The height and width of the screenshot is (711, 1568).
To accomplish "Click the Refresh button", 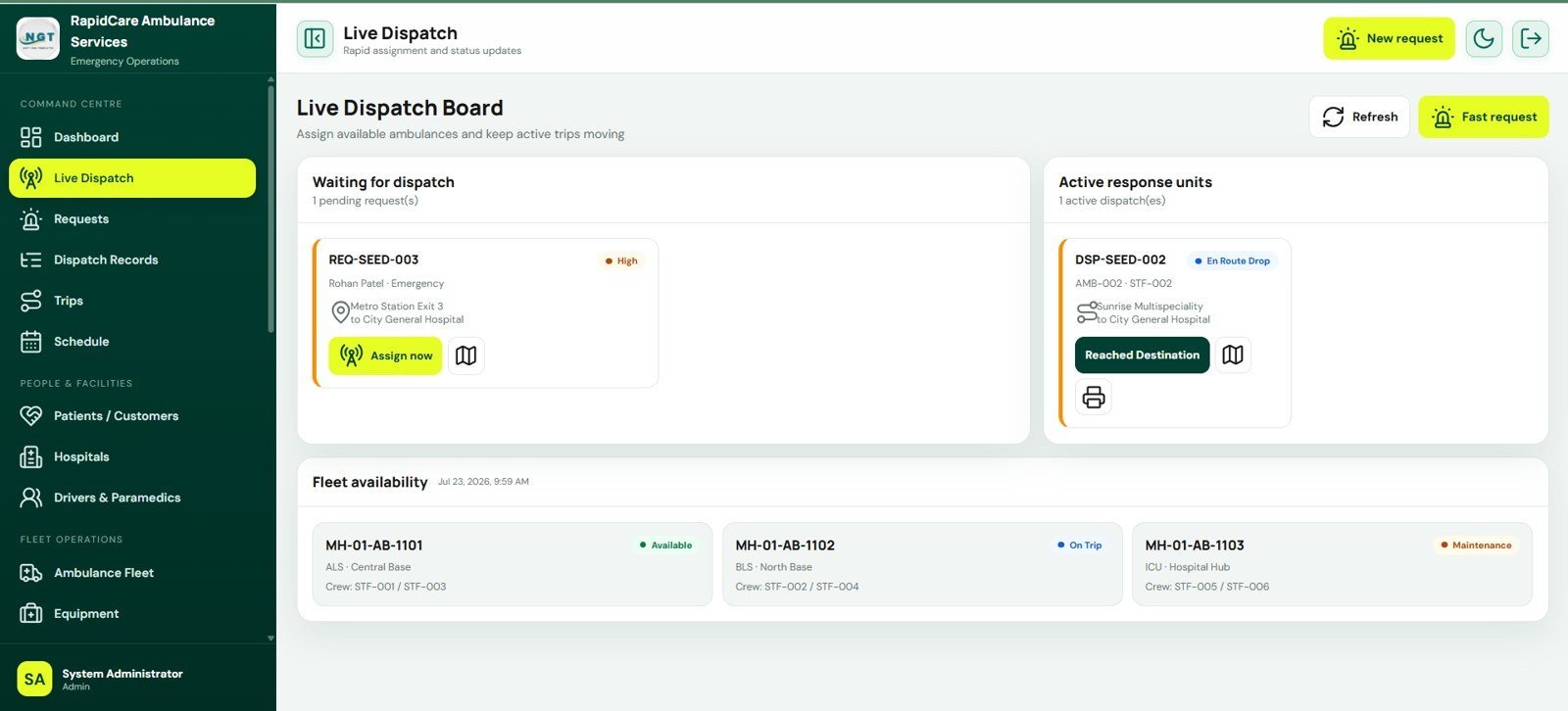I will 1359,117.
